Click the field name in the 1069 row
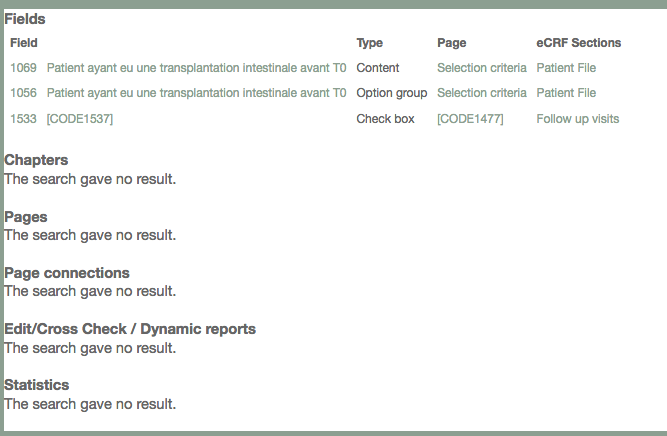This screenshot has height=436, width=667. coord(196,68)
